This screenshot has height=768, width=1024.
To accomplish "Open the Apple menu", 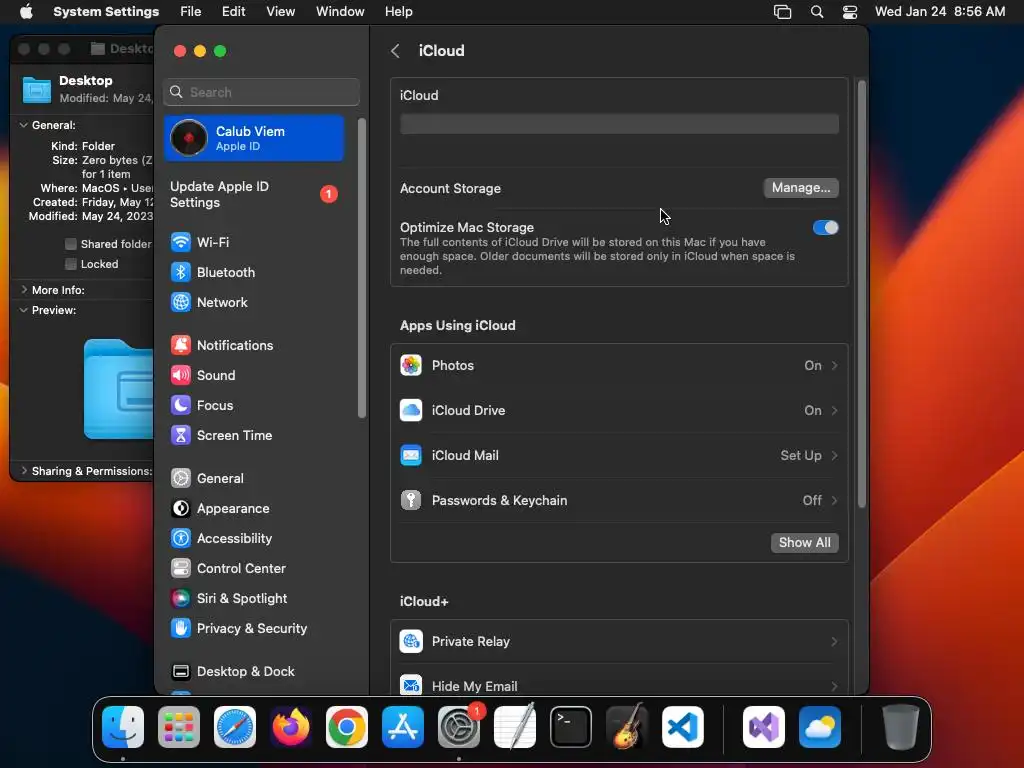I will (x=26, y=12).
